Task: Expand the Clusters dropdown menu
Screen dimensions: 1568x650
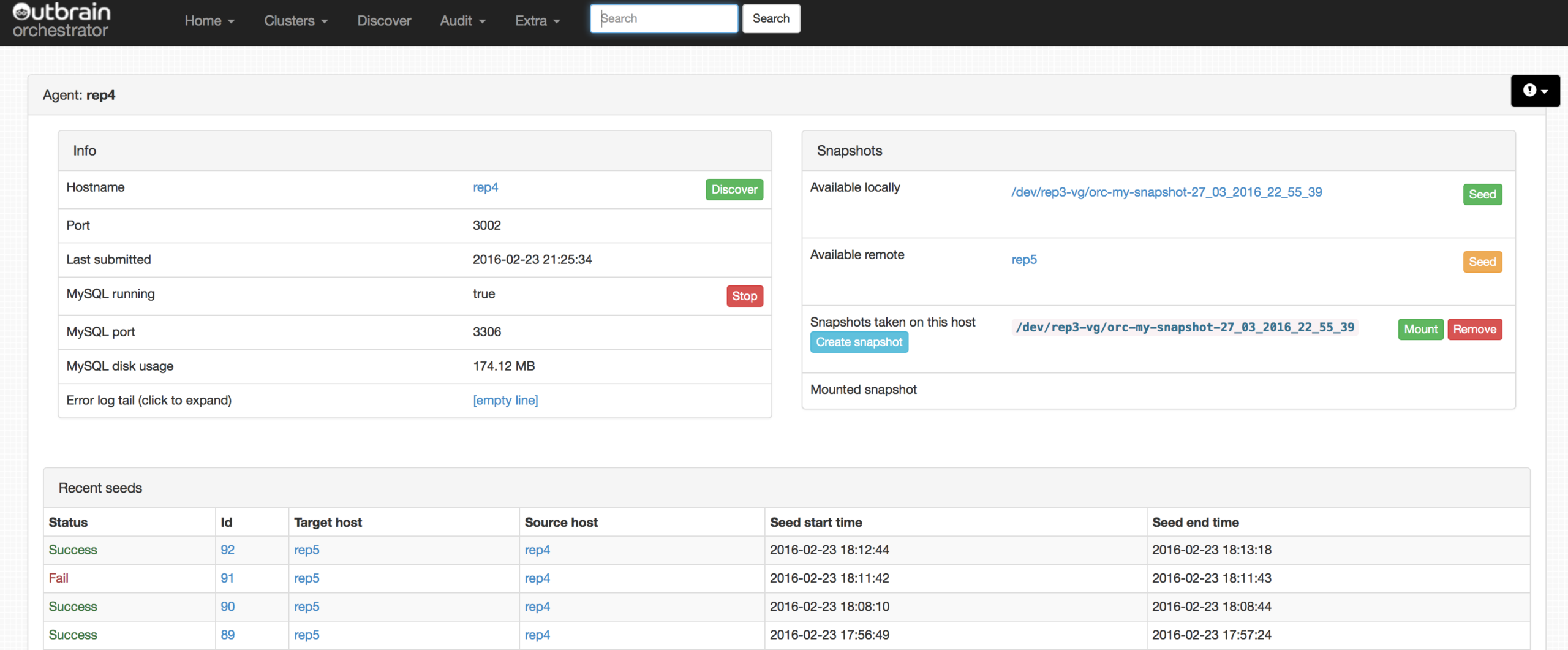Action: click(296, 21)
